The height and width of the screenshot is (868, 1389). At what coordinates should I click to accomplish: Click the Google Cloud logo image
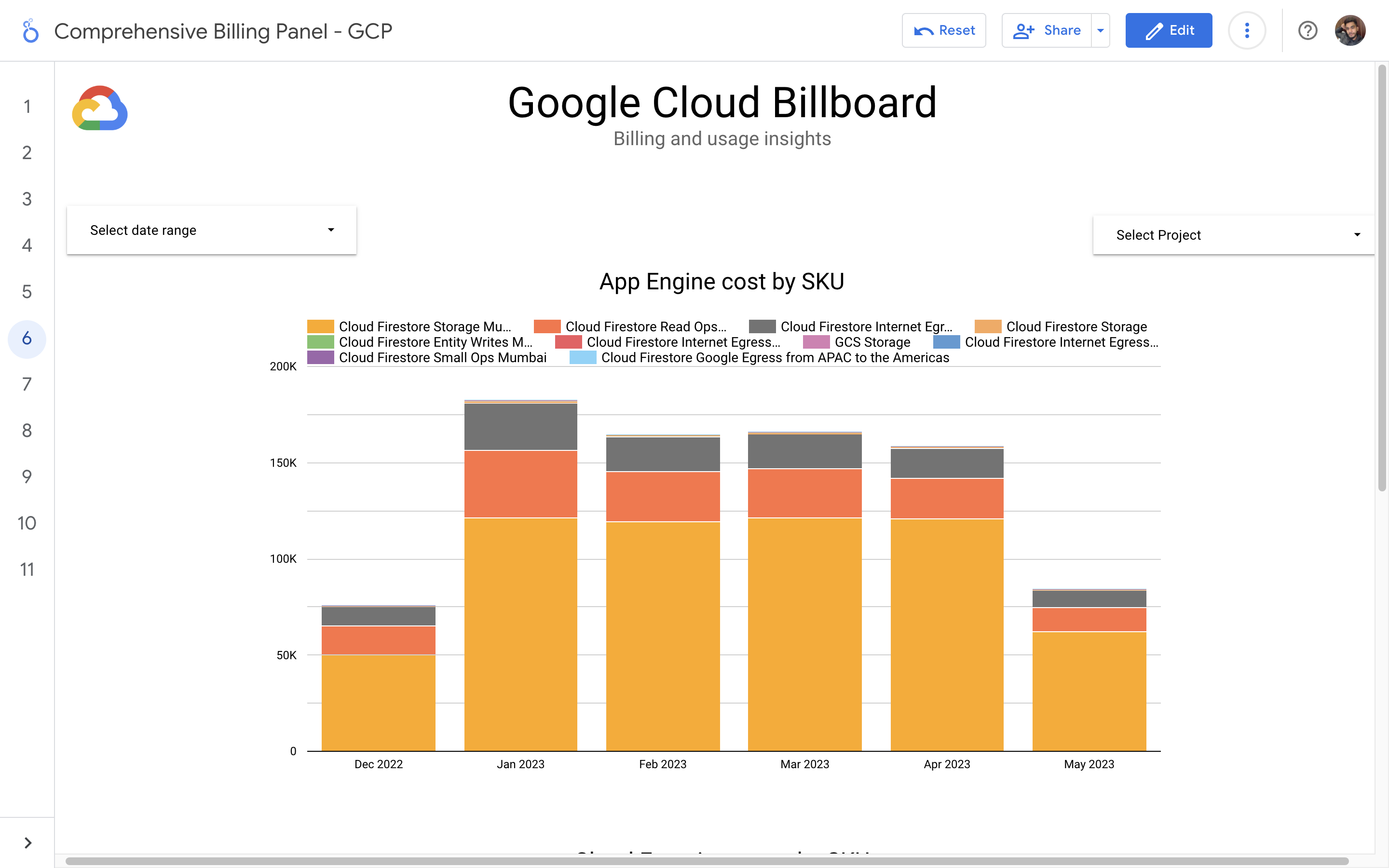(x=100, y=108)
